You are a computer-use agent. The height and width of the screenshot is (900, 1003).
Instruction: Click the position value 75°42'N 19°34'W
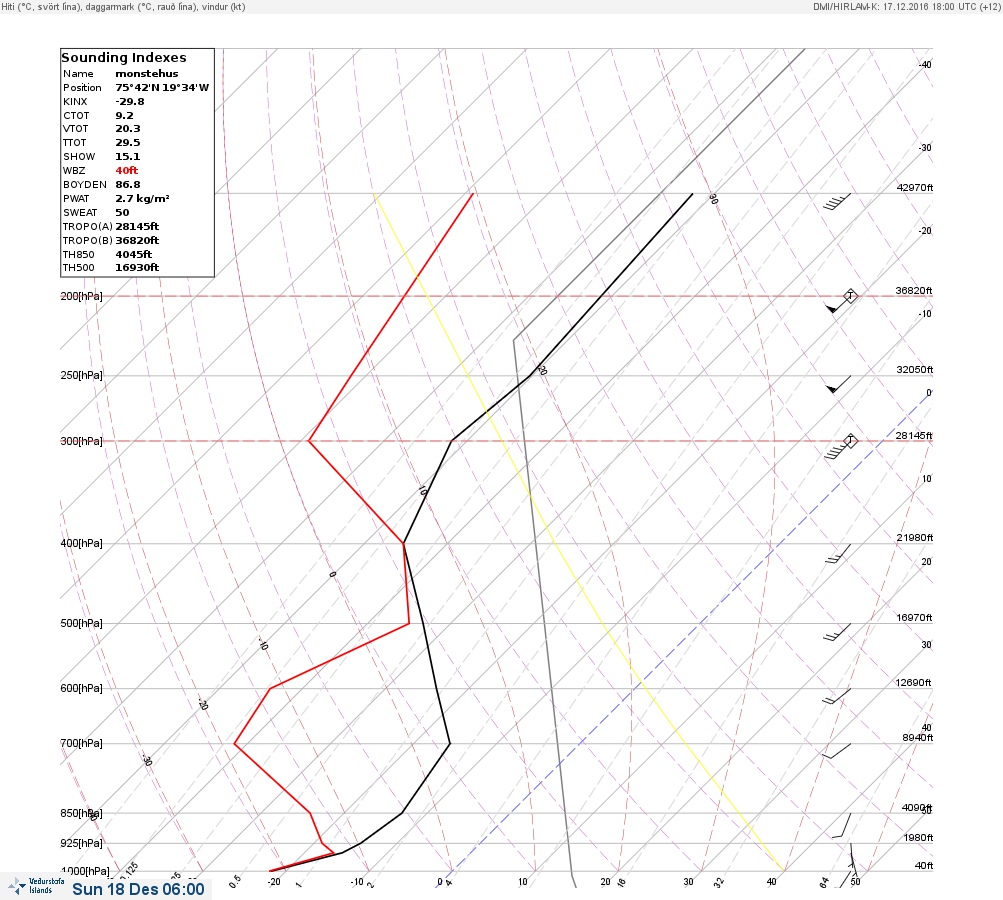[162, 88]
